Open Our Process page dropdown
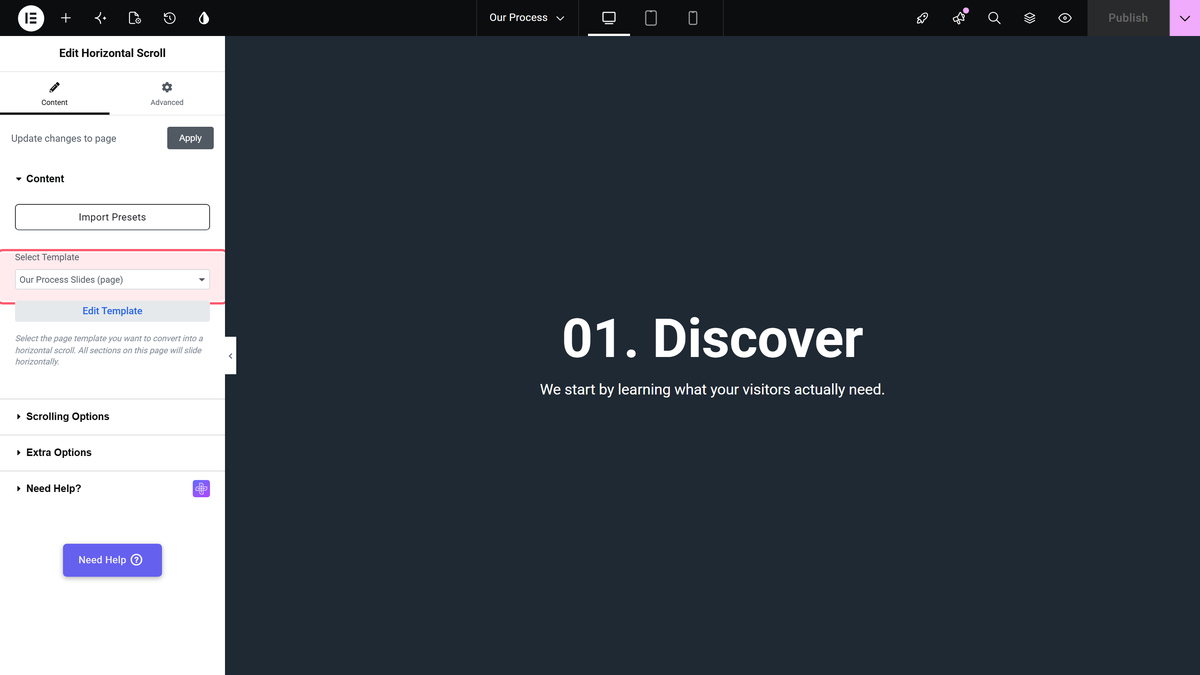 click(x=527, y=18)
